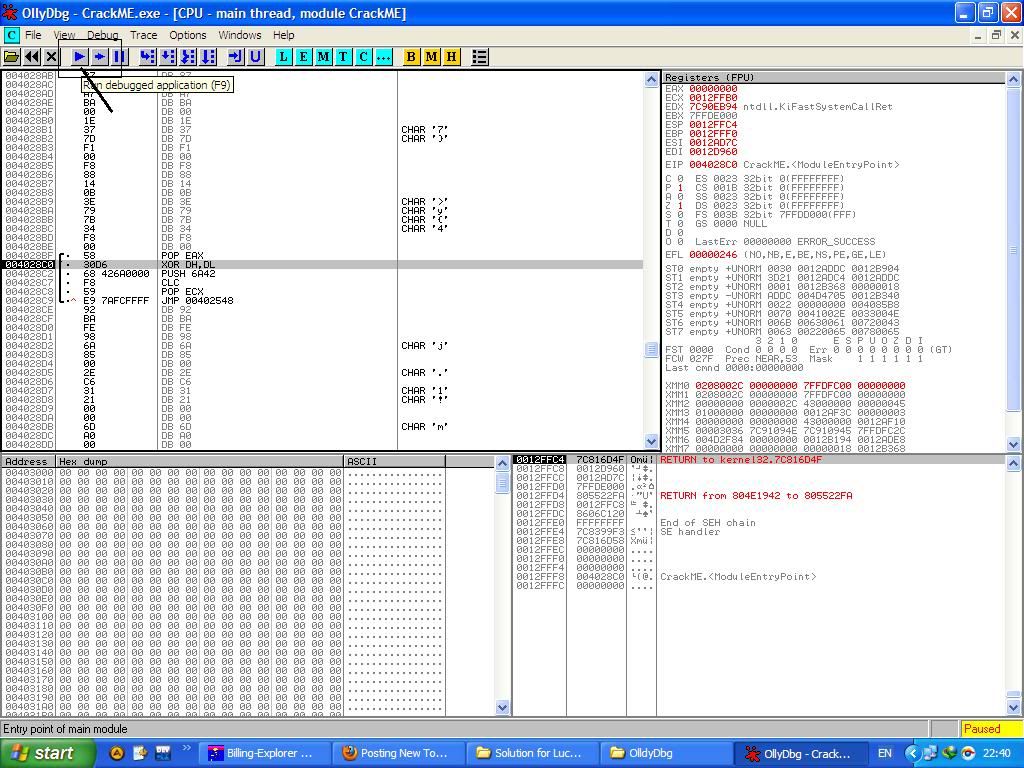Switch to Posting New To... taskbar button
1024x768 pixels.
coord(398,754)
